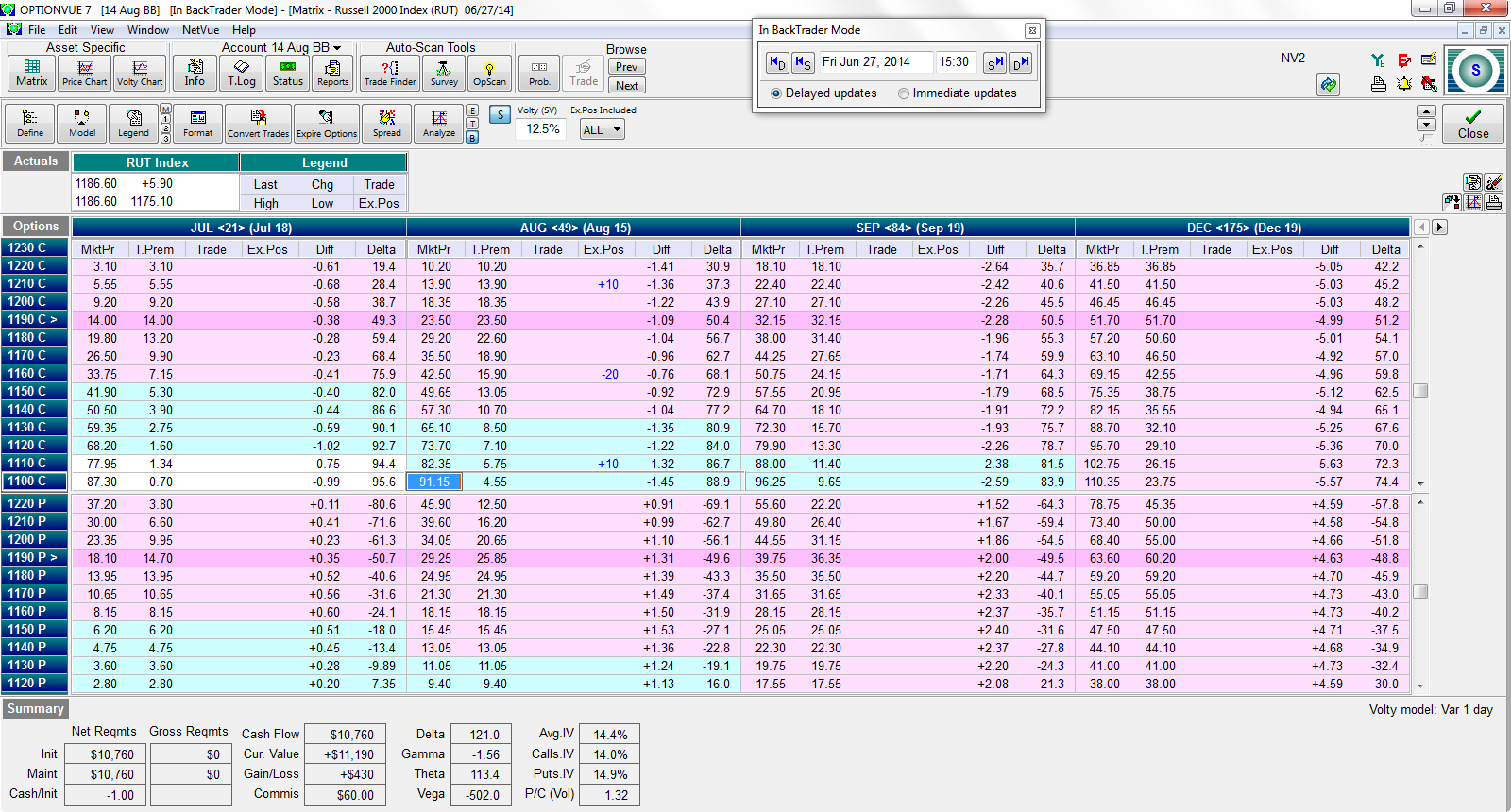Open the OpScan tool

pyautogui.click(x=489, y=73)
